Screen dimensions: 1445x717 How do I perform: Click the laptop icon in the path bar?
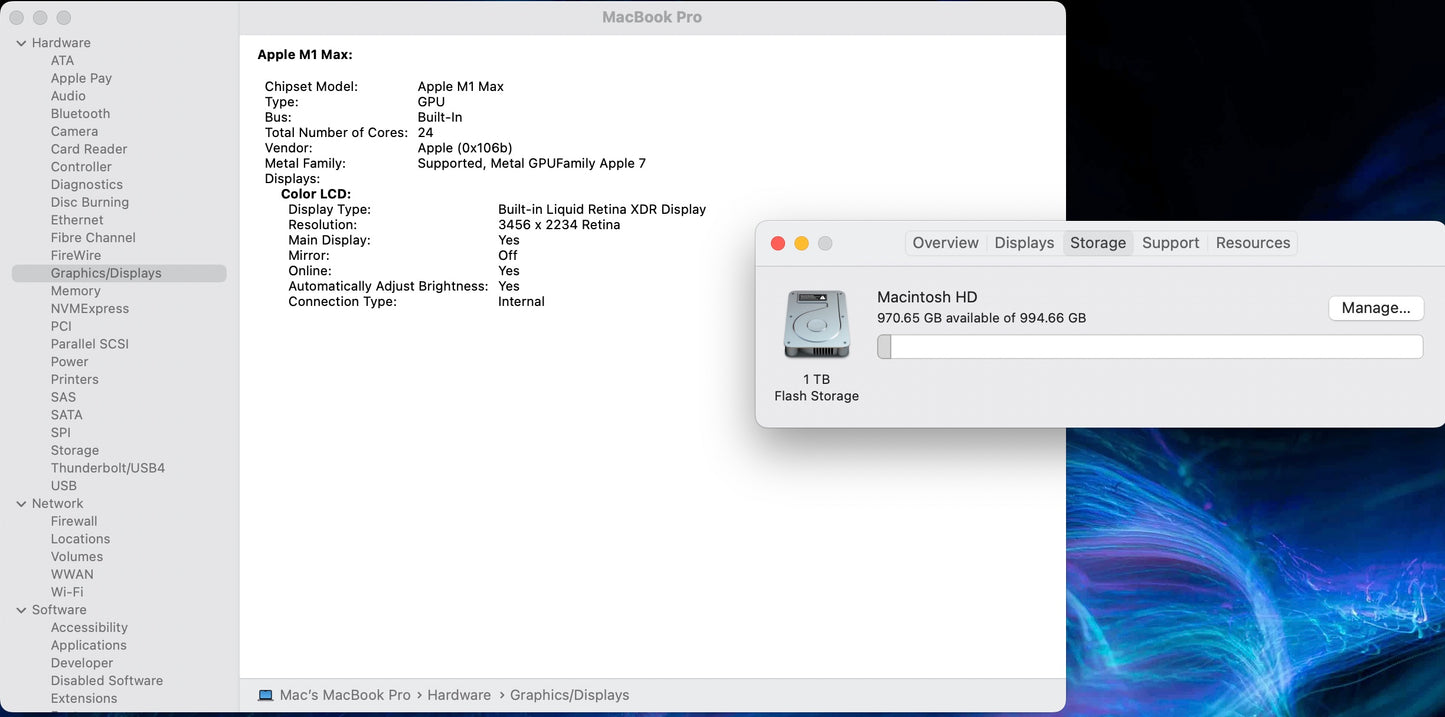[x=265, y=695]
